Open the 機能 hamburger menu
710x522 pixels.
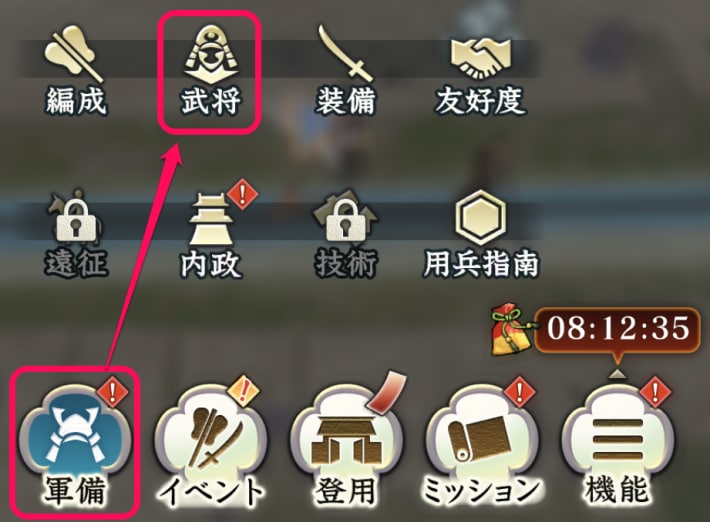[617, 446]
